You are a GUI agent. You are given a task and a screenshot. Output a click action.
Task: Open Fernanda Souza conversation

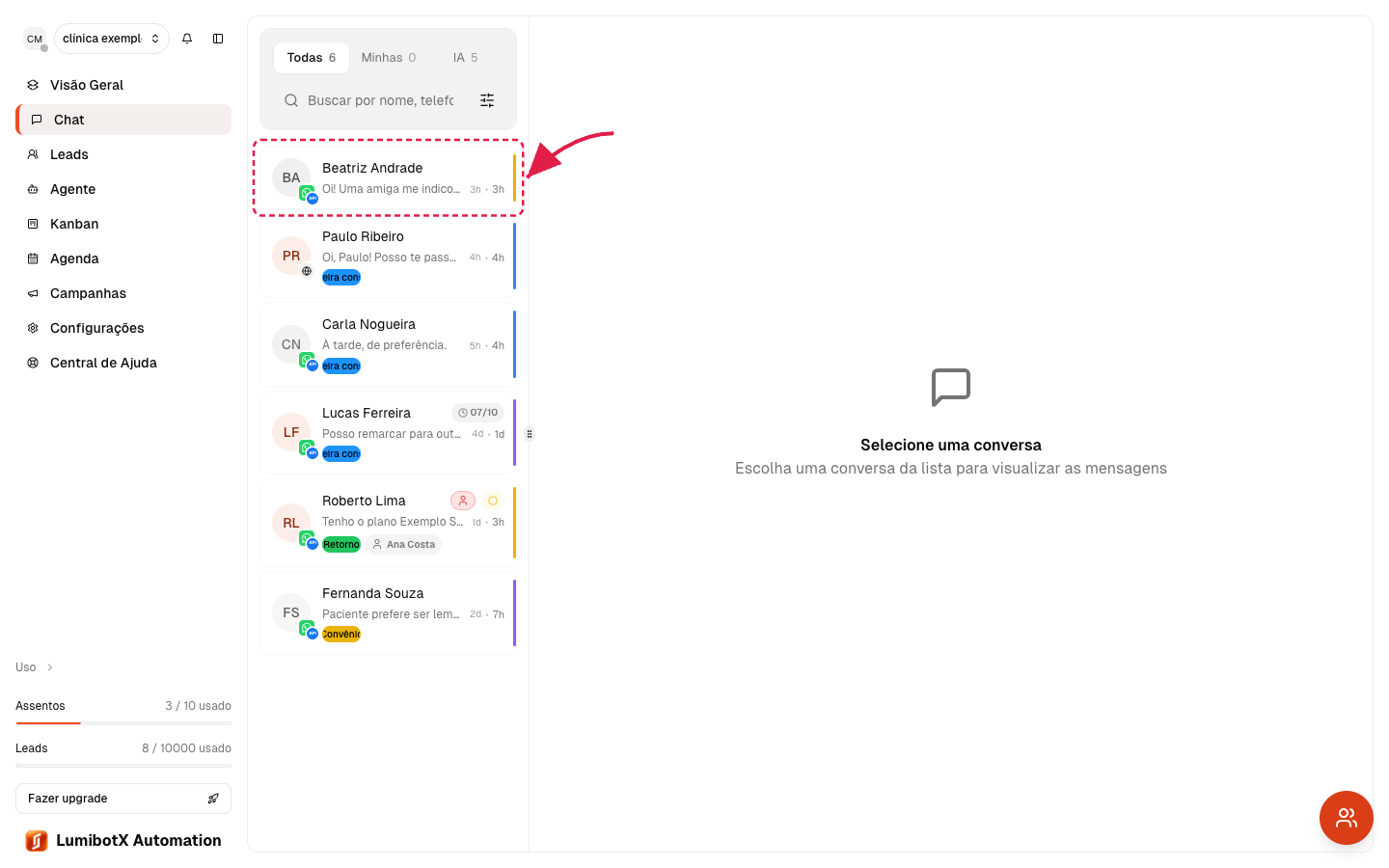[388, 612]
